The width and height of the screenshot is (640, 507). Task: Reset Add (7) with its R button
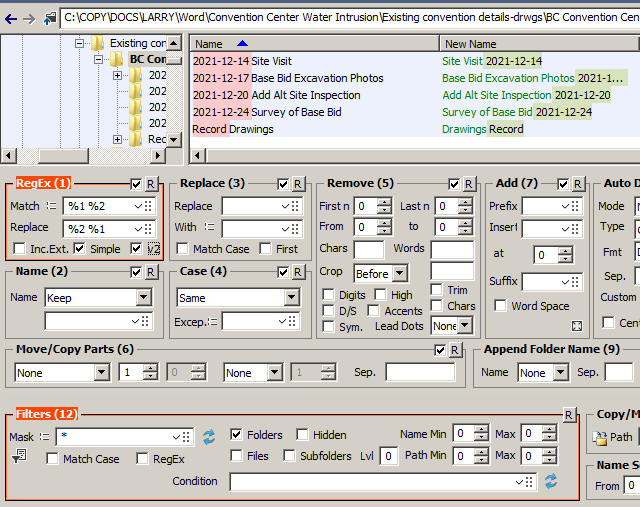(578, 184)
